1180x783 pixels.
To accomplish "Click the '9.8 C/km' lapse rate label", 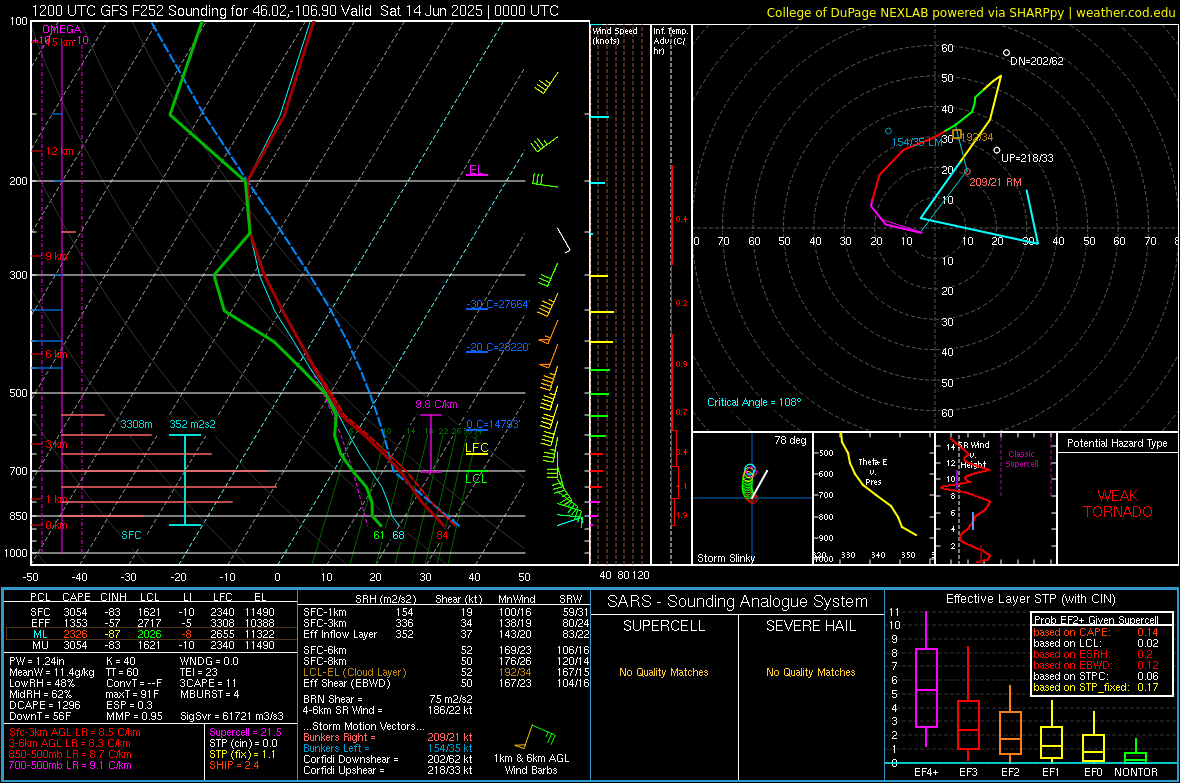I will 436,404.
